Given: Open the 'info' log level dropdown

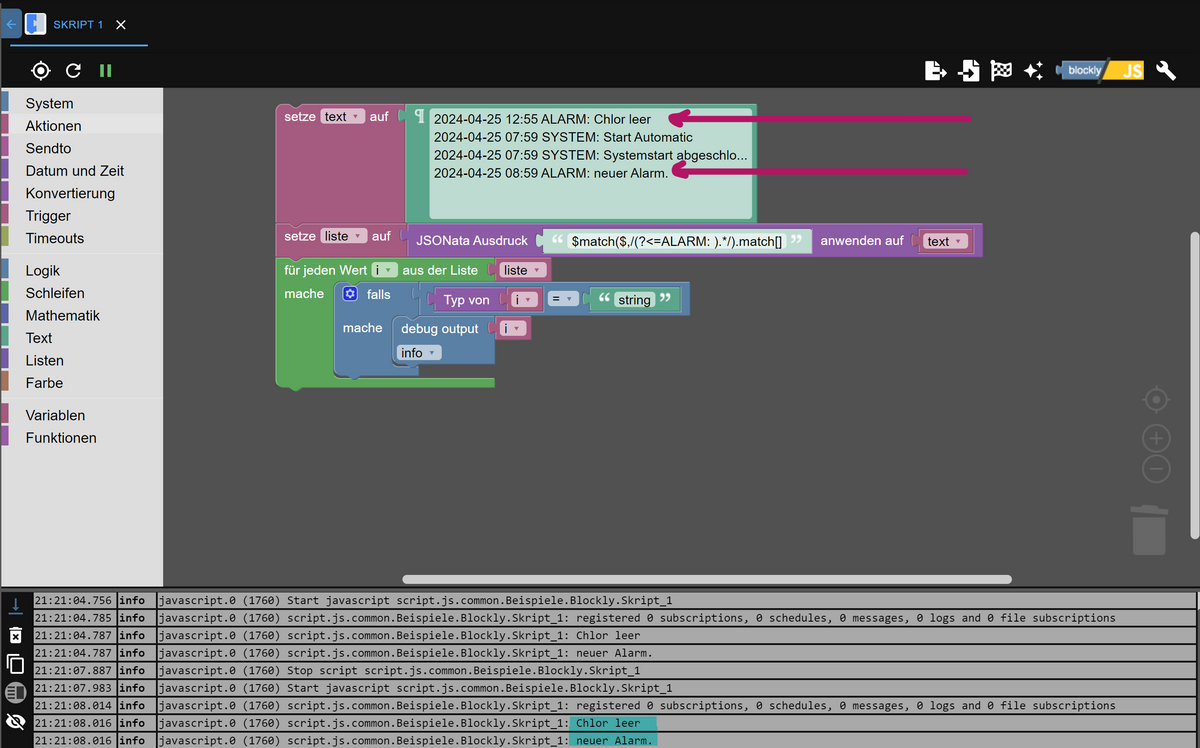Looking at the screenshot, I should (419, 353).
